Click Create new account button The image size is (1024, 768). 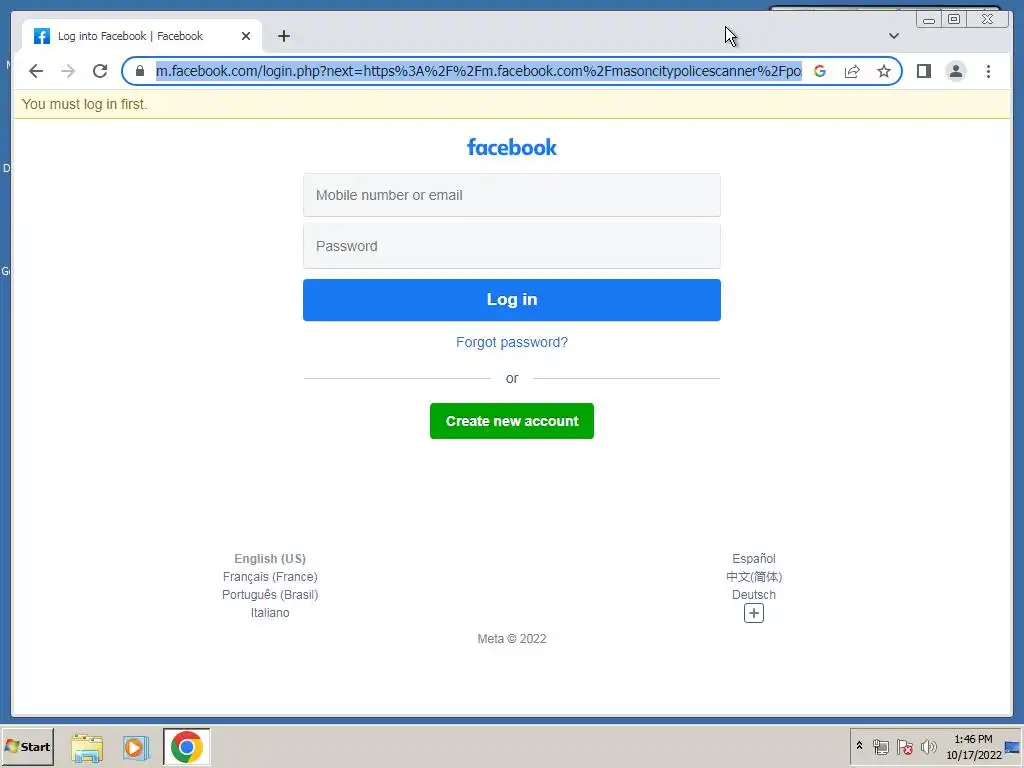tap(511, 421)
